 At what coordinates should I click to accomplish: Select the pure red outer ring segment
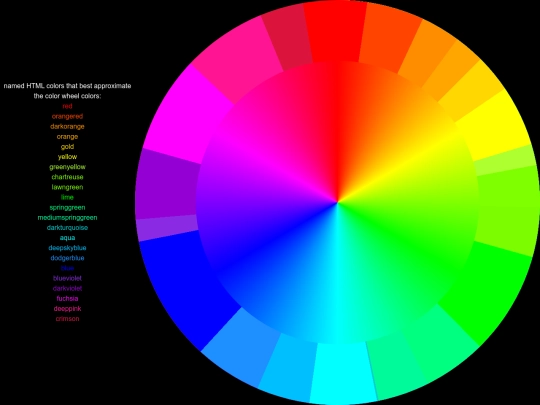[335, 31]
